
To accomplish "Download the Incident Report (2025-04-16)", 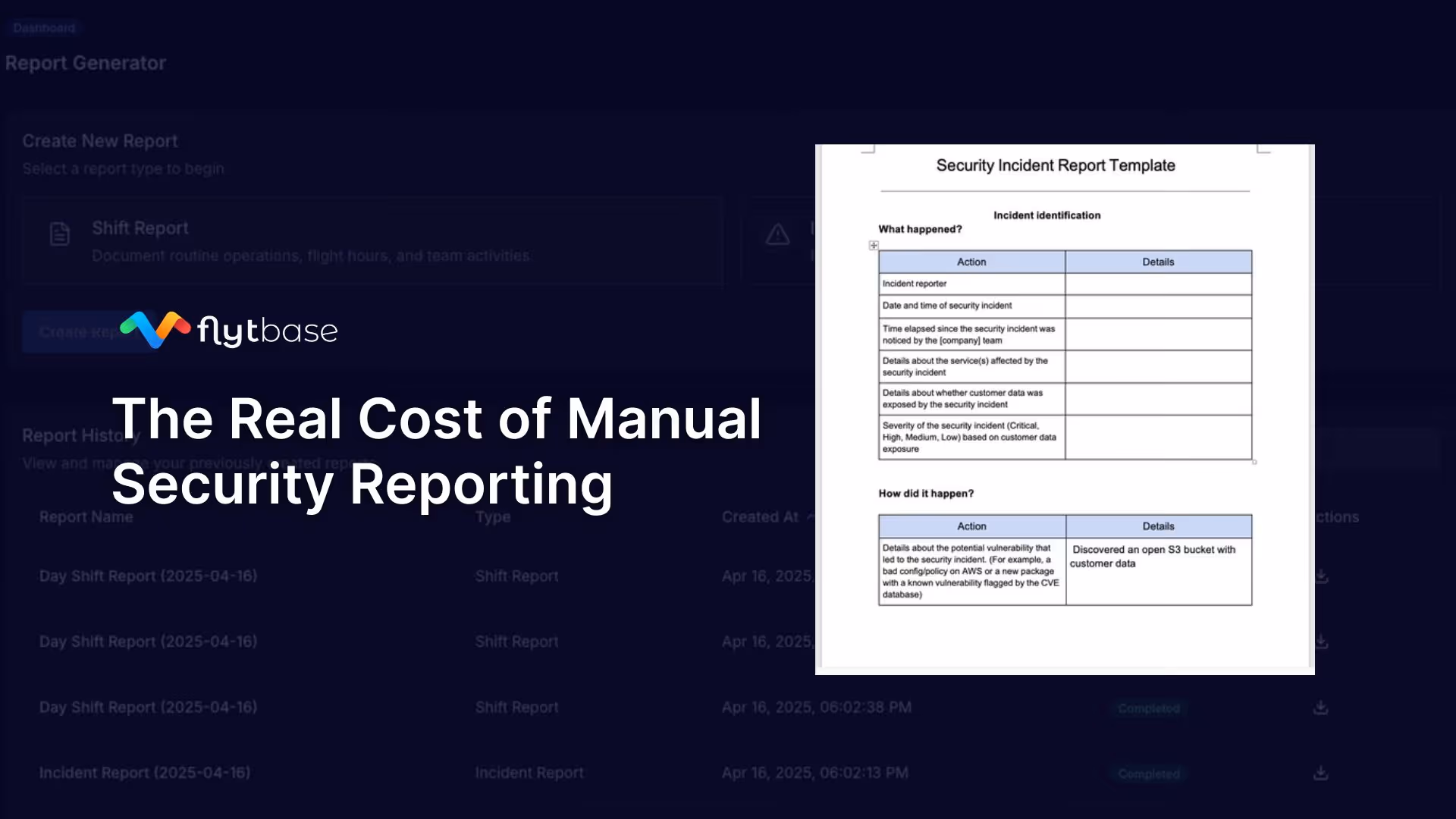I will pos(1321,773).
